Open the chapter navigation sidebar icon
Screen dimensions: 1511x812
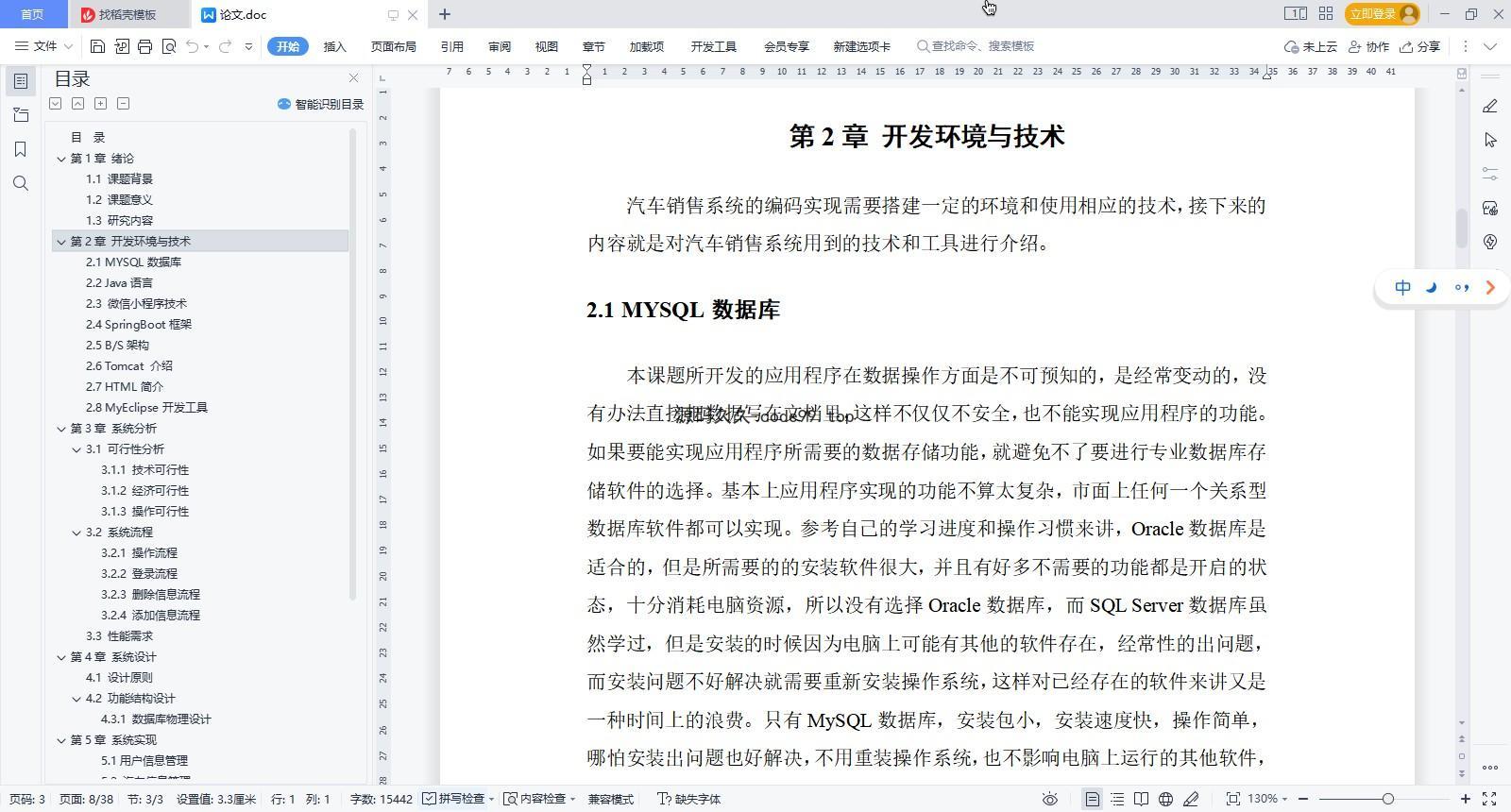tap(21, 115)
